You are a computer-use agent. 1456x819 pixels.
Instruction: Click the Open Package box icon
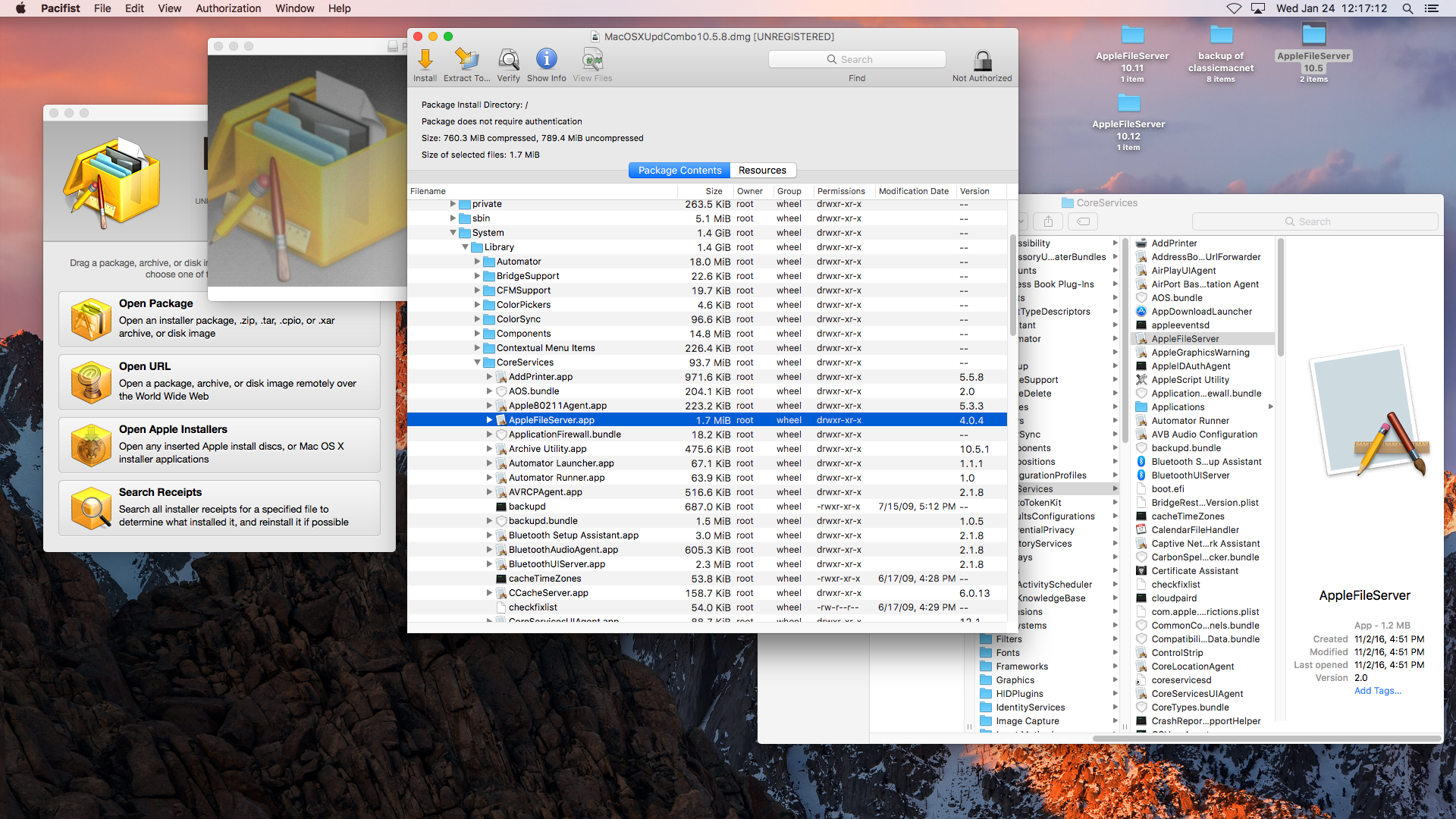(91, 318)
